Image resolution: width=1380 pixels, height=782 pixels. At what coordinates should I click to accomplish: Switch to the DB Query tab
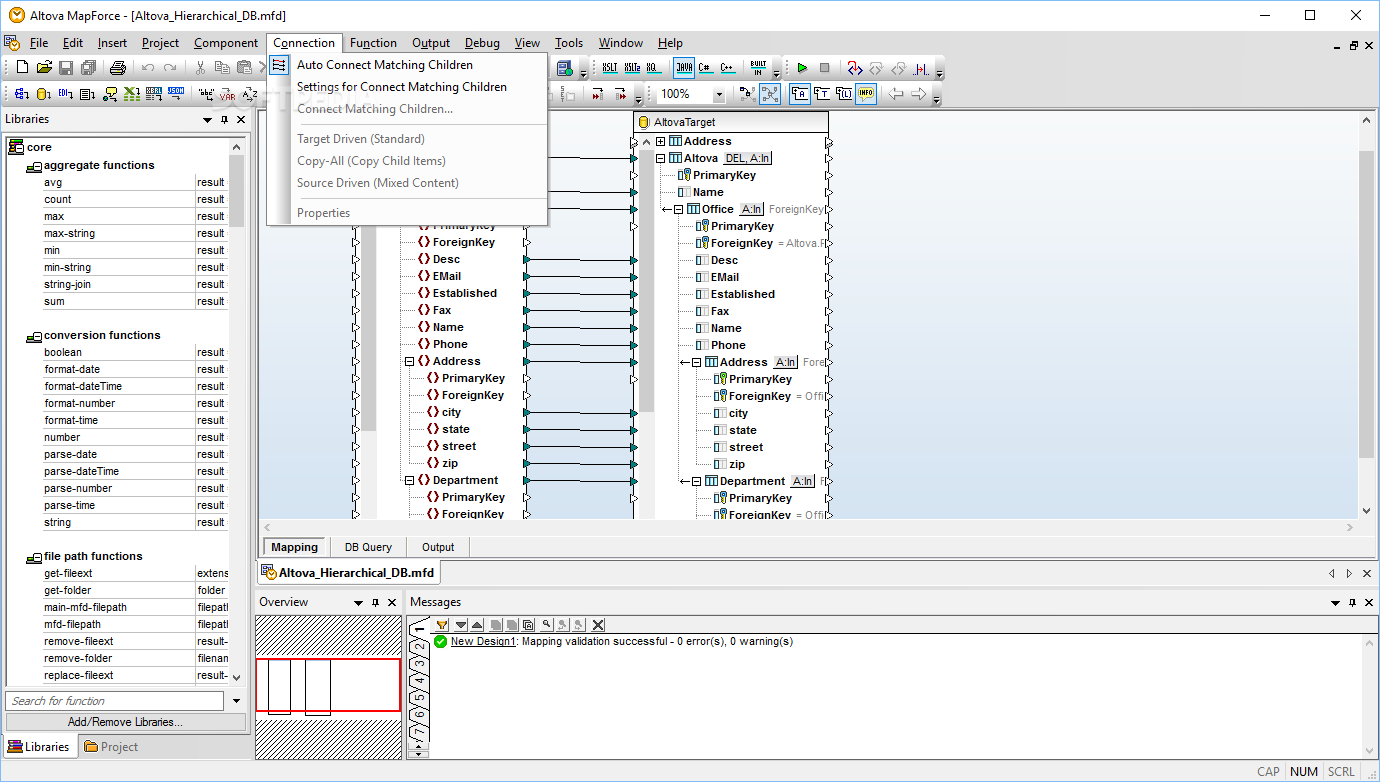[368, 547]
